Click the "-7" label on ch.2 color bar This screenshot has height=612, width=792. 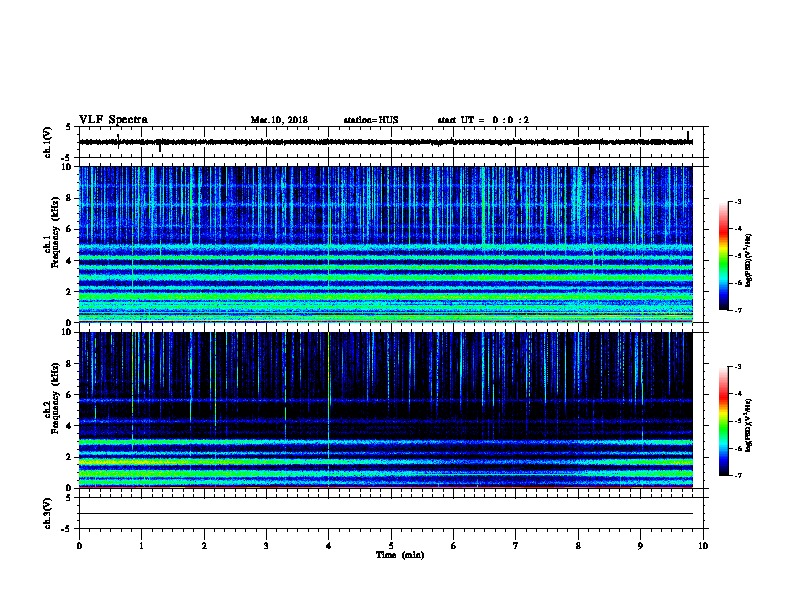738,475
